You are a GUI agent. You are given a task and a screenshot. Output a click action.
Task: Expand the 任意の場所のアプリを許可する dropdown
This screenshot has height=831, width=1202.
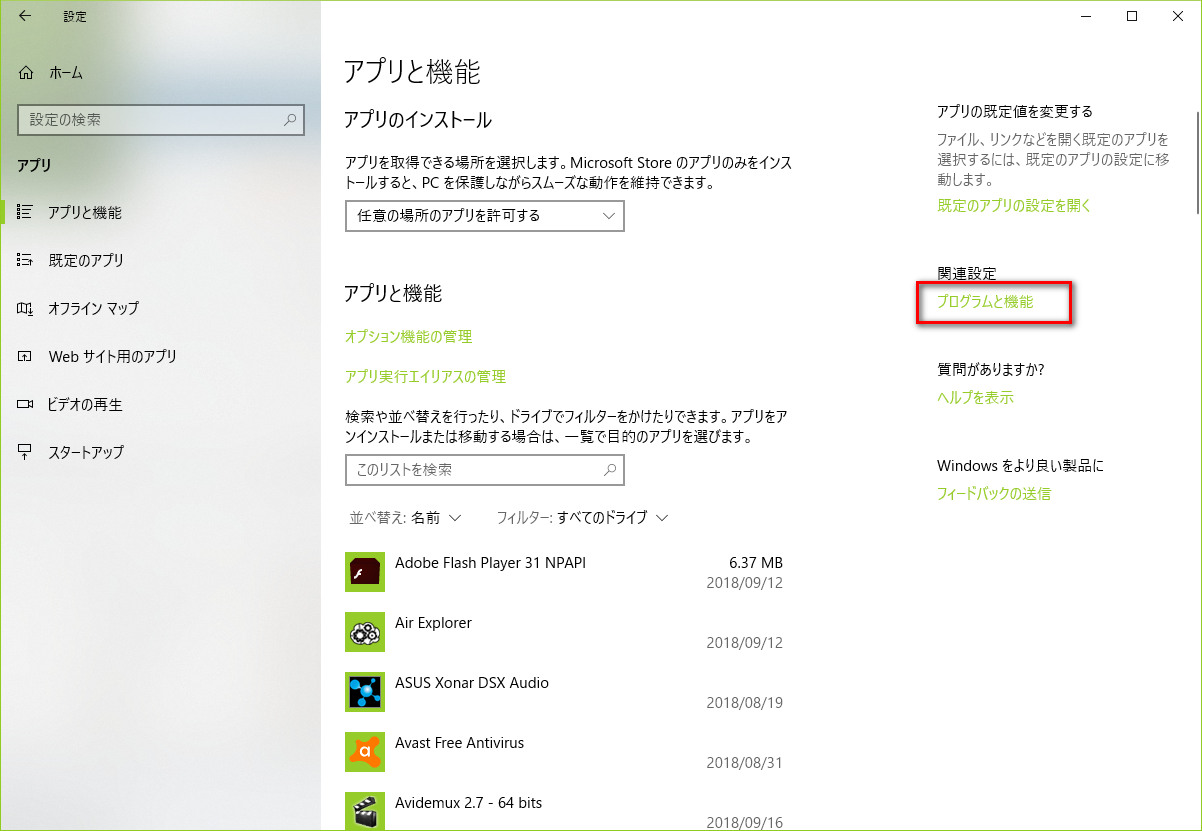point(484,216)
